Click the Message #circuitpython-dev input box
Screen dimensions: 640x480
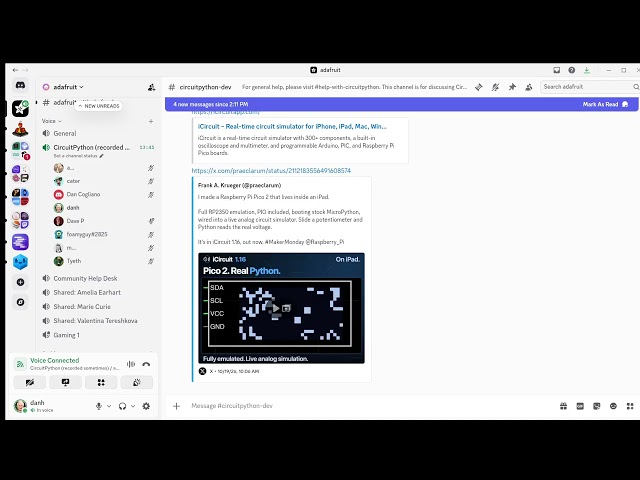point(367,406)
